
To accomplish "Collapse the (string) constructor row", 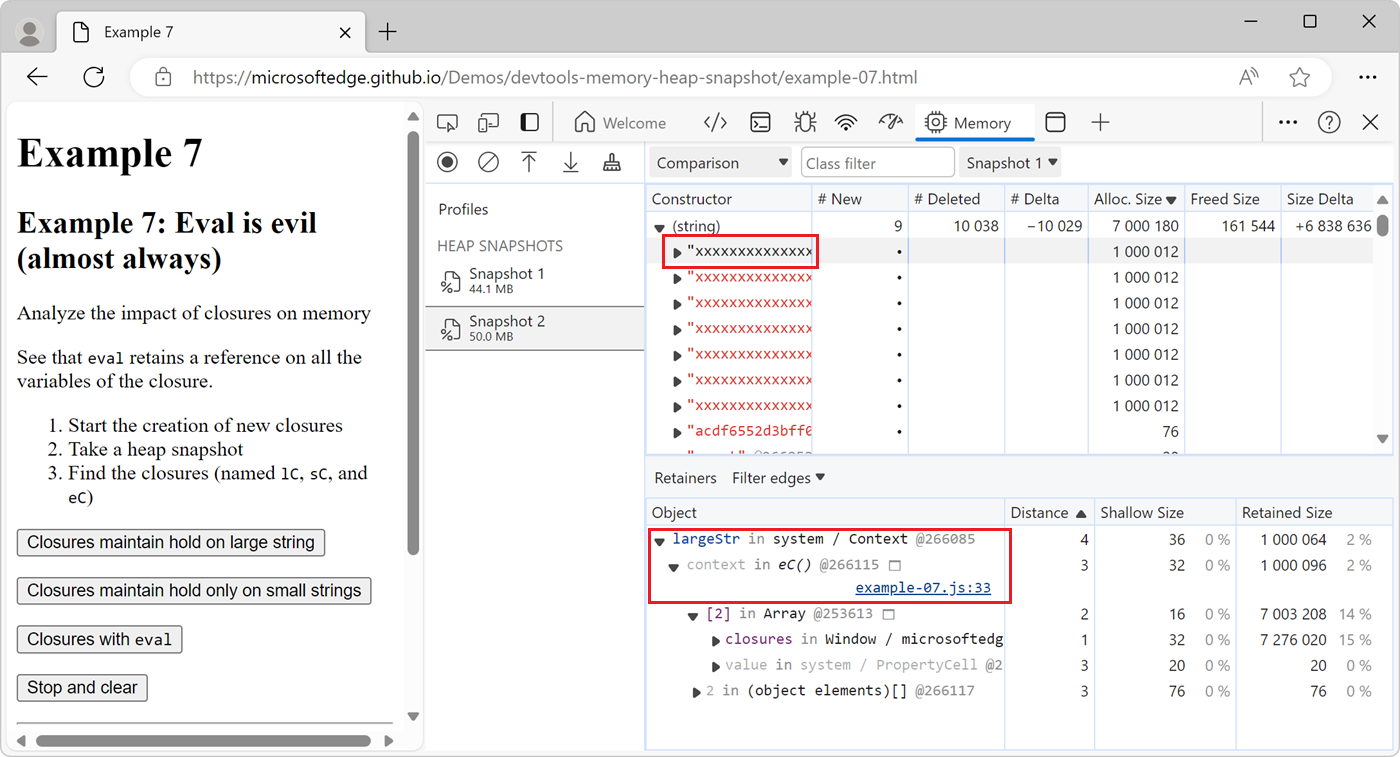I will click(x=659, y=227).
